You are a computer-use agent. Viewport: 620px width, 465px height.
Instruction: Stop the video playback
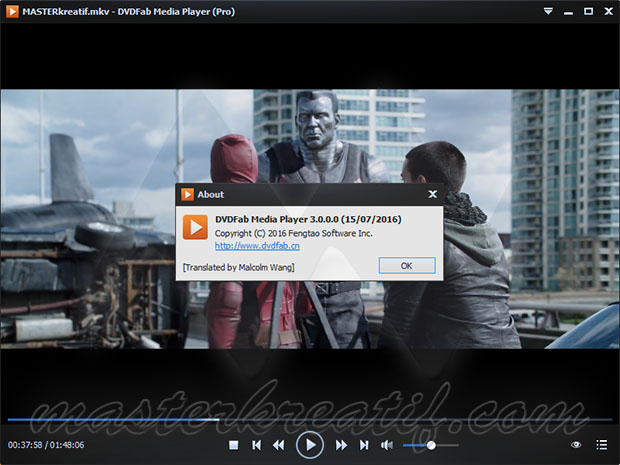point(233,445)
